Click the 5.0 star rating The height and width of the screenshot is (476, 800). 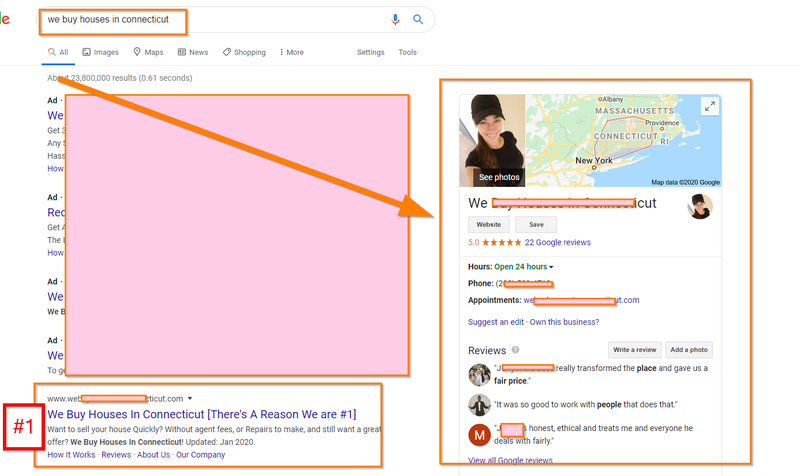[494, 242]
